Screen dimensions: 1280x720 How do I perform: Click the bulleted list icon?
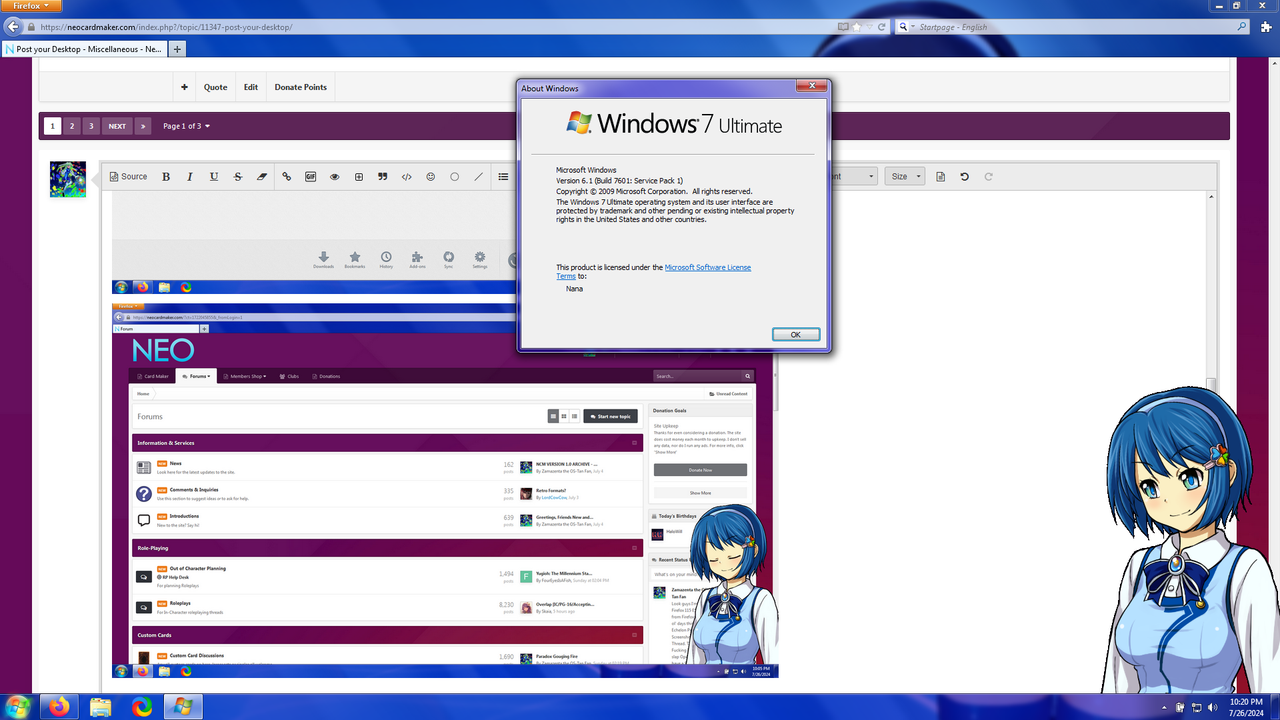(503, 177)
